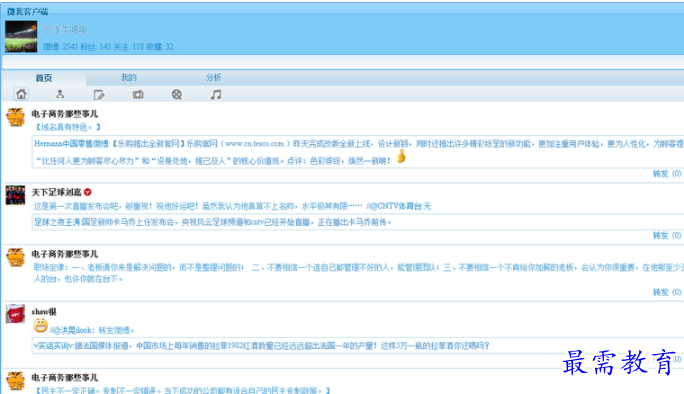
Task: Open the show很 author name
Action: point(44,312)
